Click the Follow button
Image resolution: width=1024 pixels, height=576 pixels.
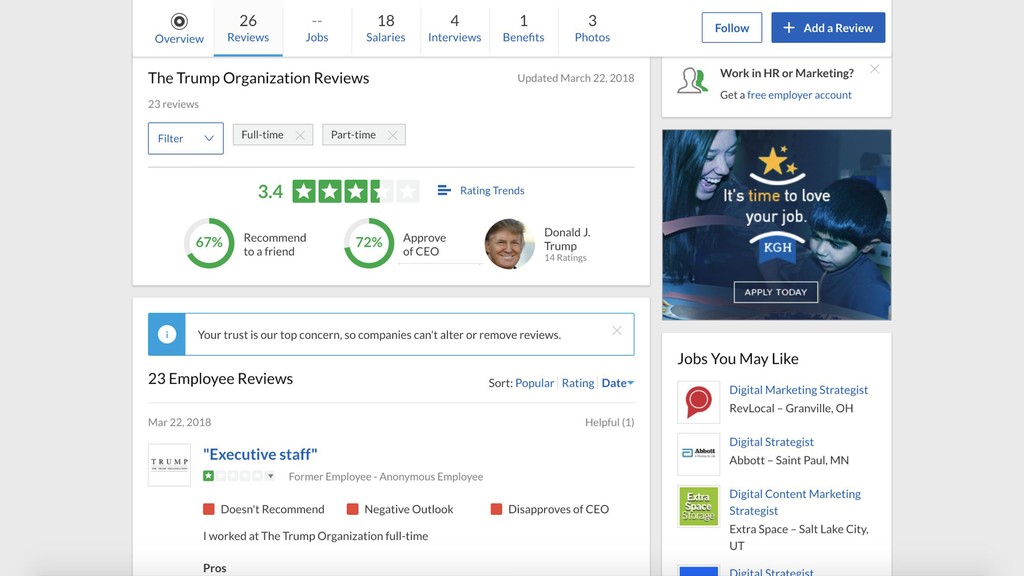coord(731,28)
